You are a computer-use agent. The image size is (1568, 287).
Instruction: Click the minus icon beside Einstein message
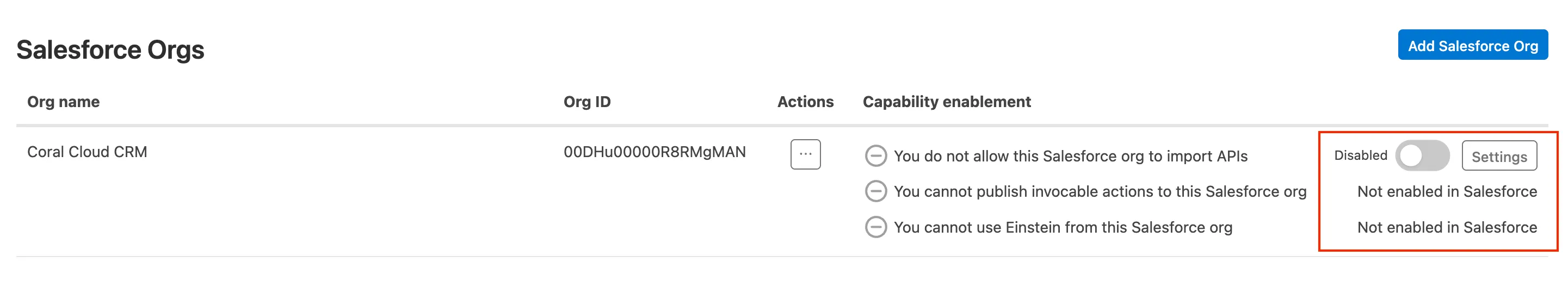875,227
